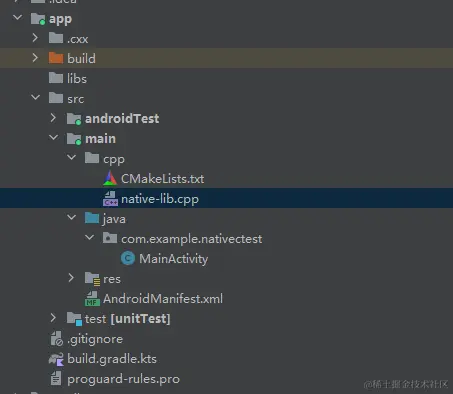
Task: Collapse the cpp folder chevron
Action: (71, 157)
